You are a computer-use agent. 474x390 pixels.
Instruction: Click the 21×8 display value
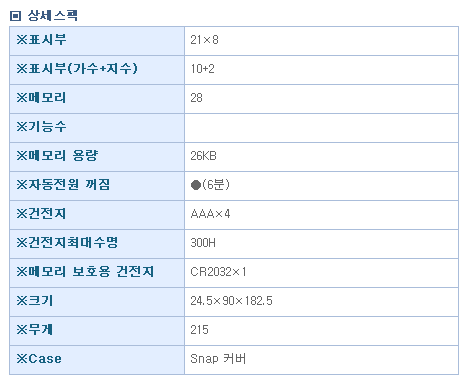pyautogui.click(x=204, y=40)
